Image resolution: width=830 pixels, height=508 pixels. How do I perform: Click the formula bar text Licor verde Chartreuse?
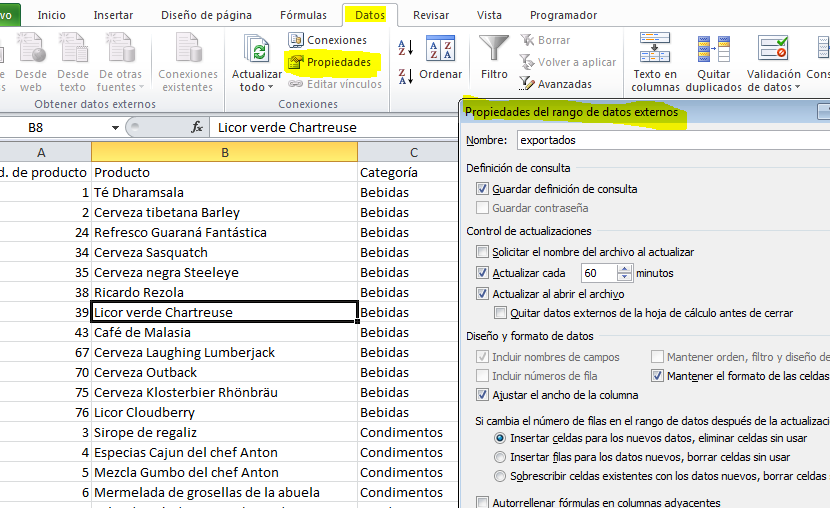(x=287, y=128)
